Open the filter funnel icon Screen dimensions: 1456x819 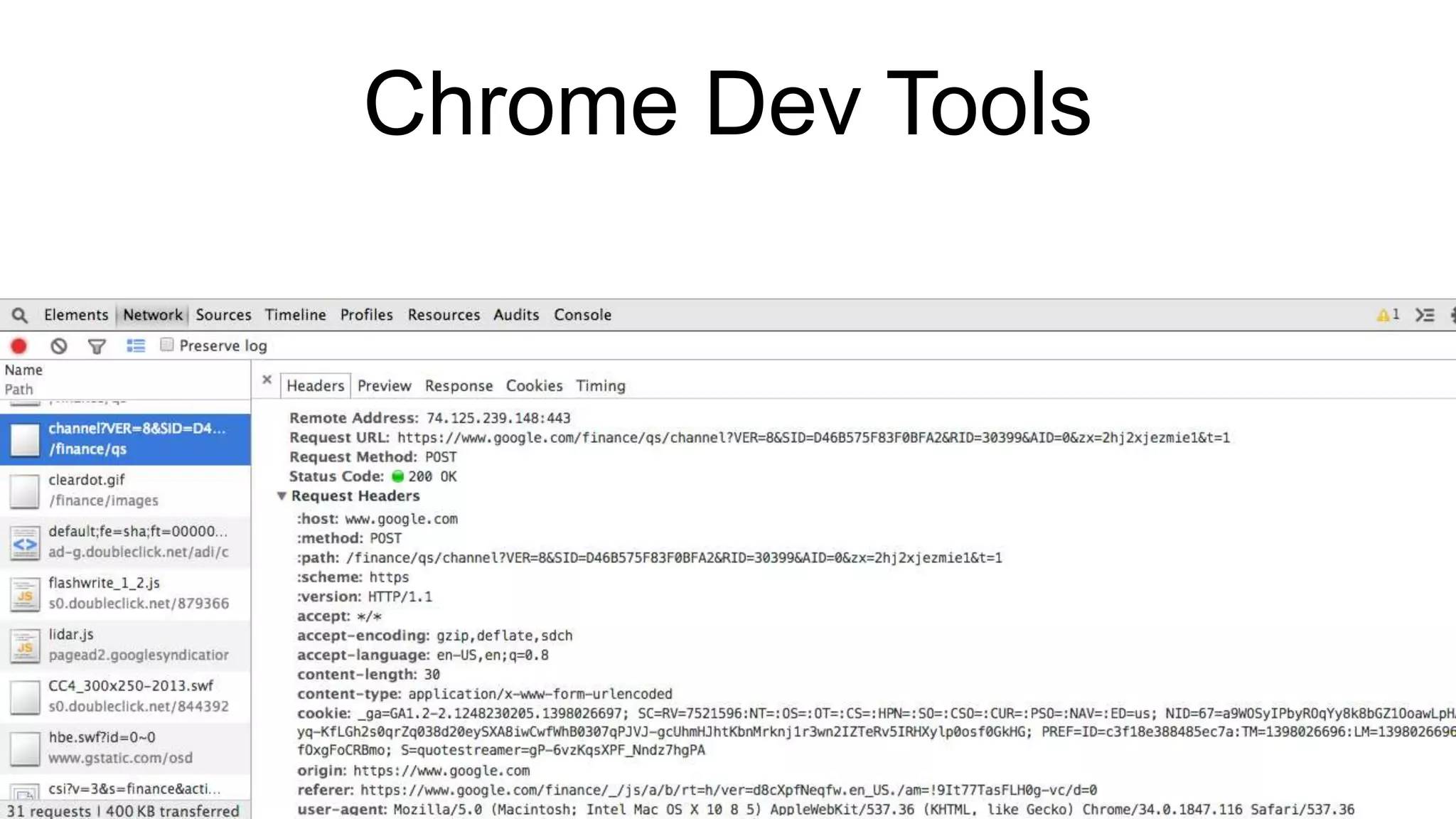97,346
